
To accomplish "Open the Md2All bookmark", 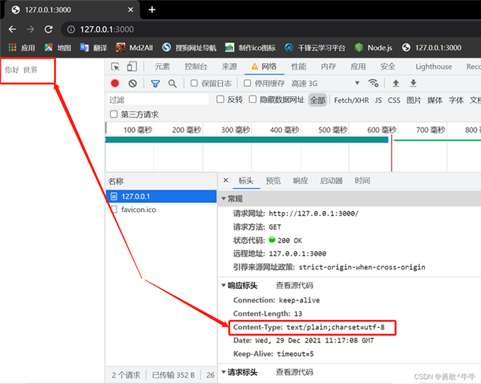I will (134, 48).
